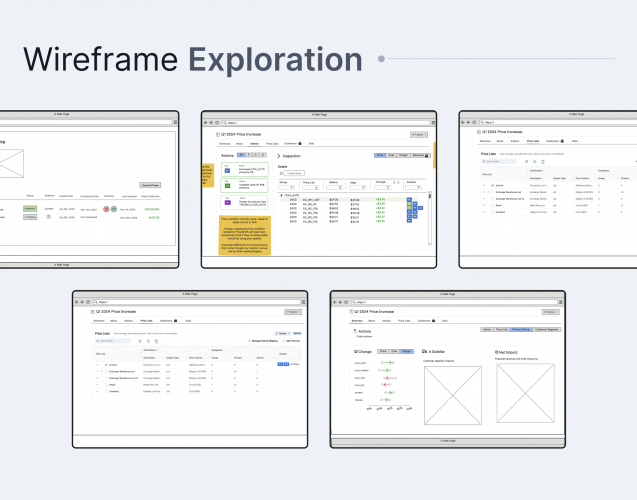Click Net Impact image placeholder
Screen dimensions: 637x500
[525, 393]
